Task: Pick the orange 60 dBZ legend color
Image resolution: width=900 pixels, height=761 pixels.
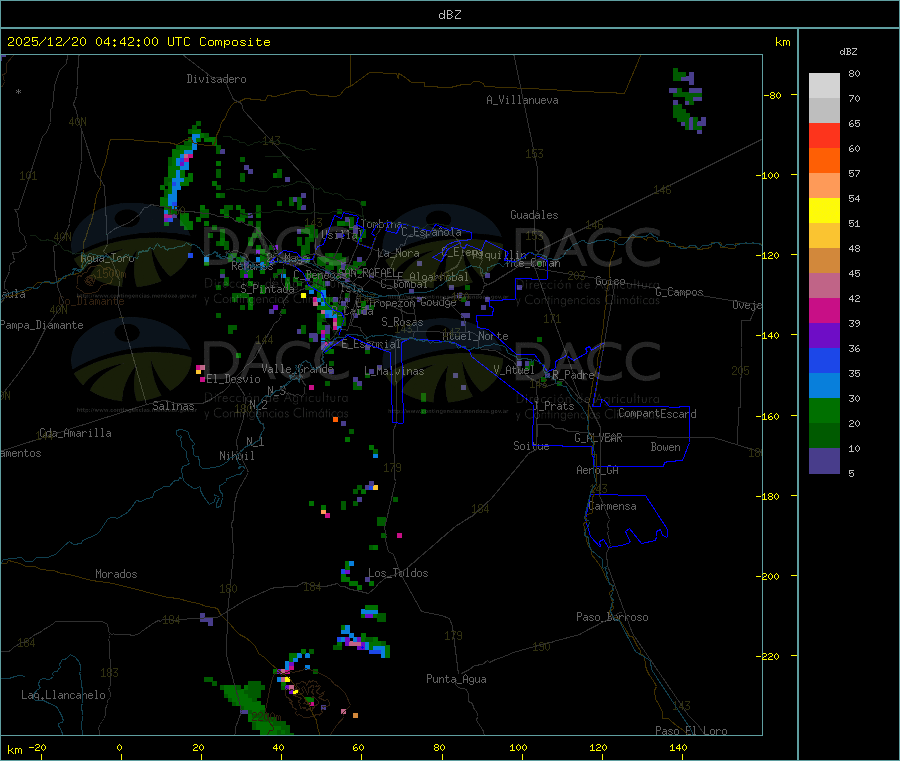Action: (x=824, y=161)
